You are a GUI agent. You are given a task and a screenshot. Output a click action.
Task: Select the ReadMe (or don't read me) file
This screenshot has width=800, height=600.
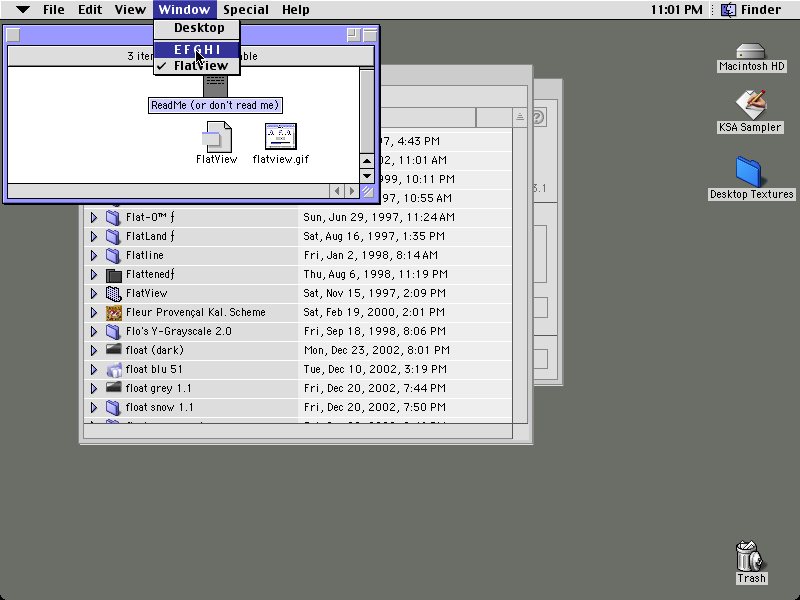[x=215, y=105]
